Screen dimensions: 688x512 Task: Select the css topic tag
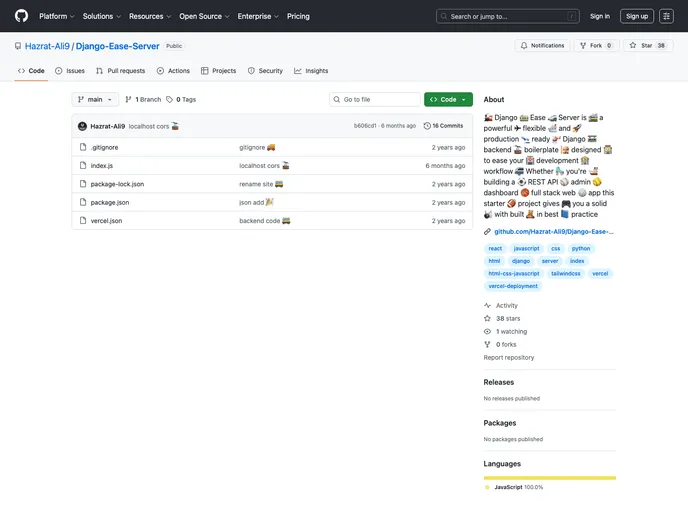point(555,249)
